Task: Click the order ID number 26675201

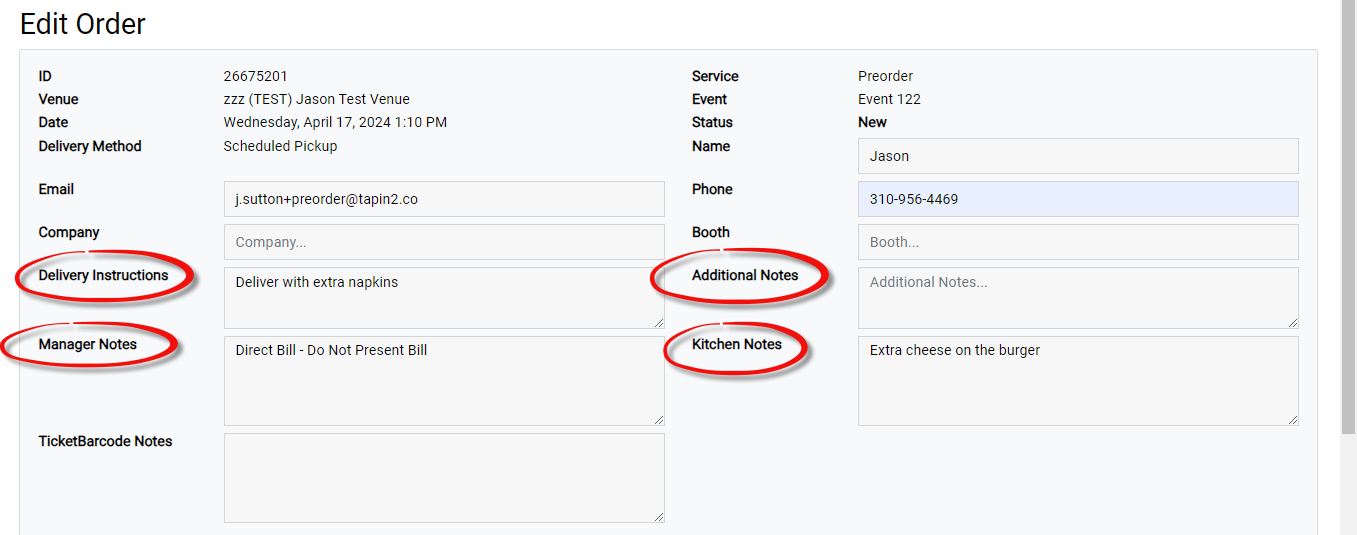Action: point(255,76)
